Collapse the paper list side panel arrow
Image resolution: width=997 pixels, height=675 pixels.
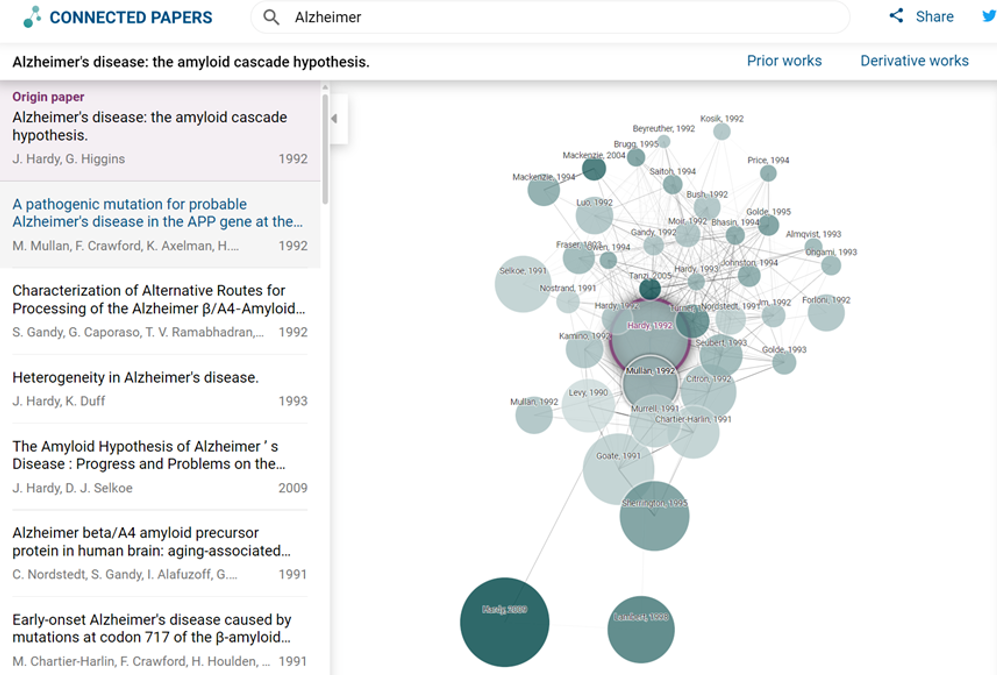334,119
